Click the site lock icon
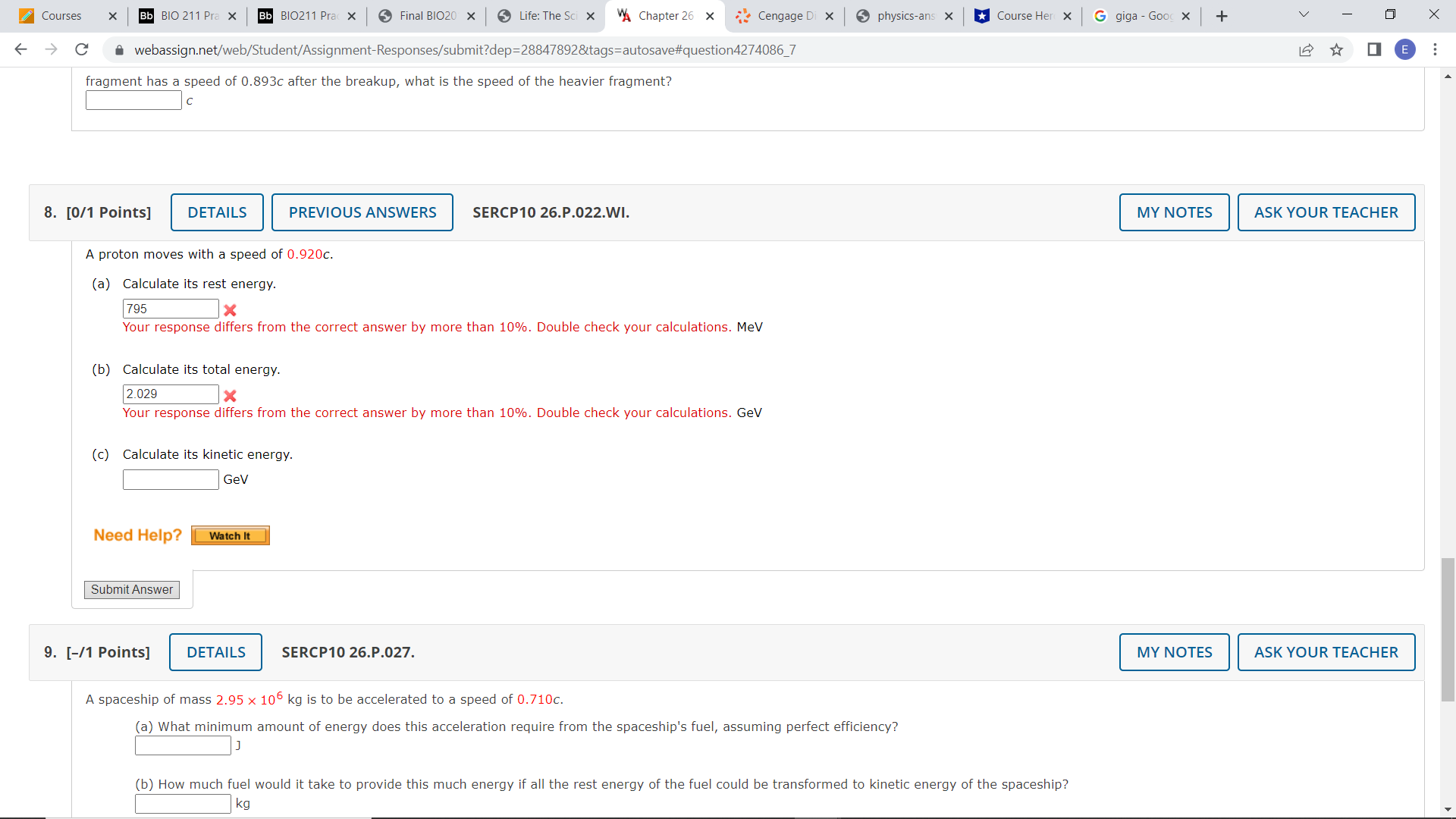The height and width of the screenshot is (819, 1456). (119, 50)
